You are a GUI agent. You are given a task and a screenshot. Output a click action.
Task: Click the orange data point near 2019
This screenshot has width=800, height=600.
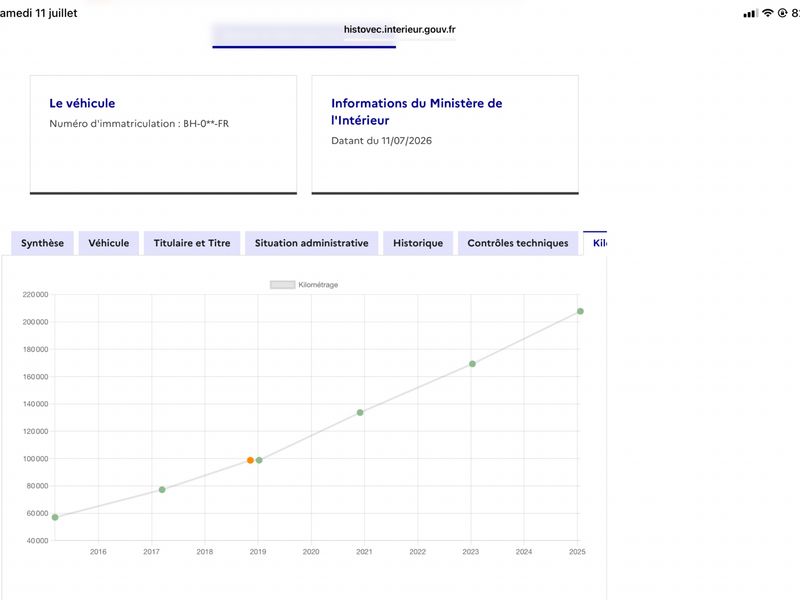pos(250,460)
